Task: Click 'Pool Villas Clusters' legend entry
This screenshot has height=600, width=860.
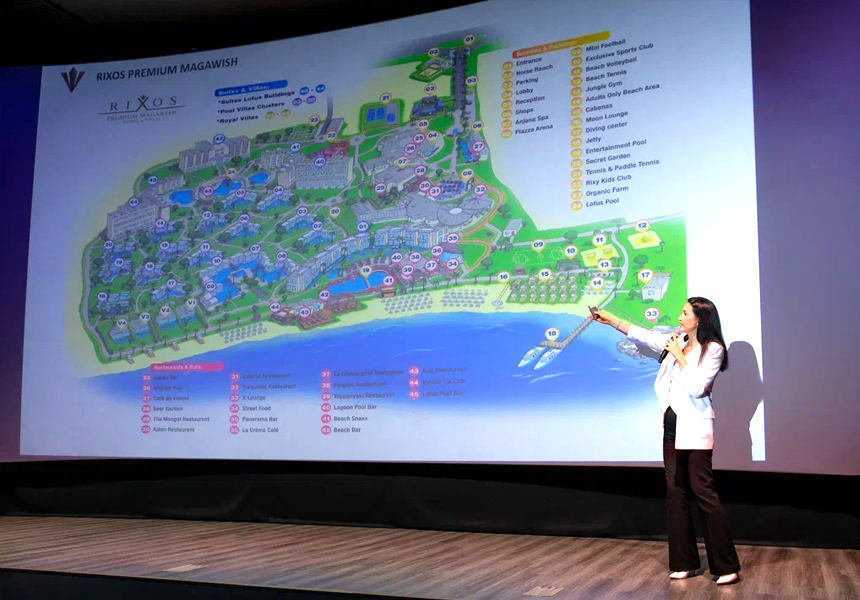Action: [x=253, y=107]
